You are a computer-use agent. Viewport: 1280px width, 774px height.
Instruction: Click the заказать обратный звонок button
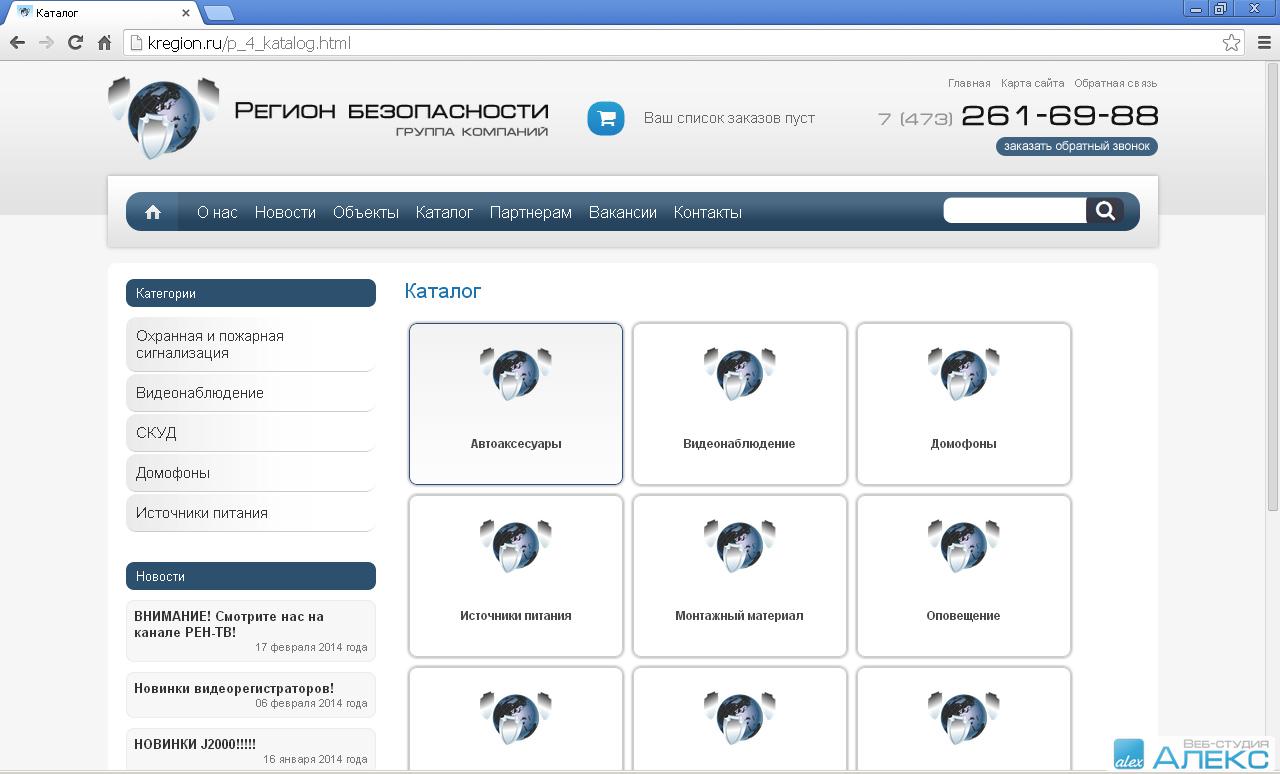(1076, 146)
